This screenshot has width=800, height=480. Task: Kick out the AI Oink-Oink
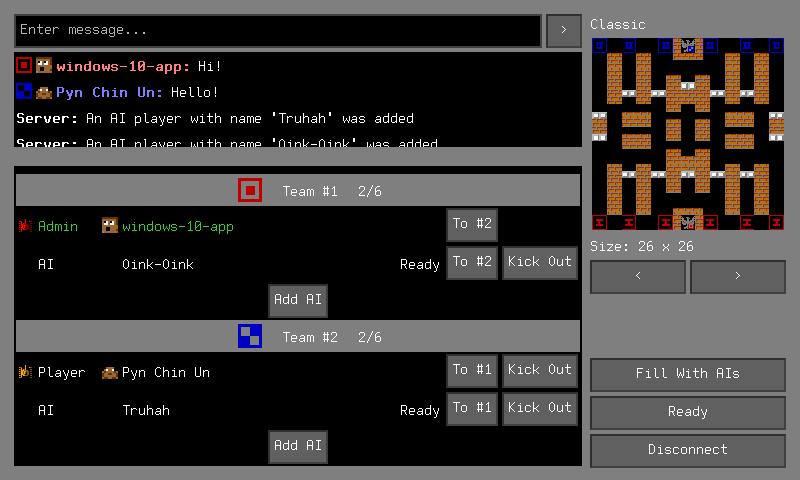[539, 263]
